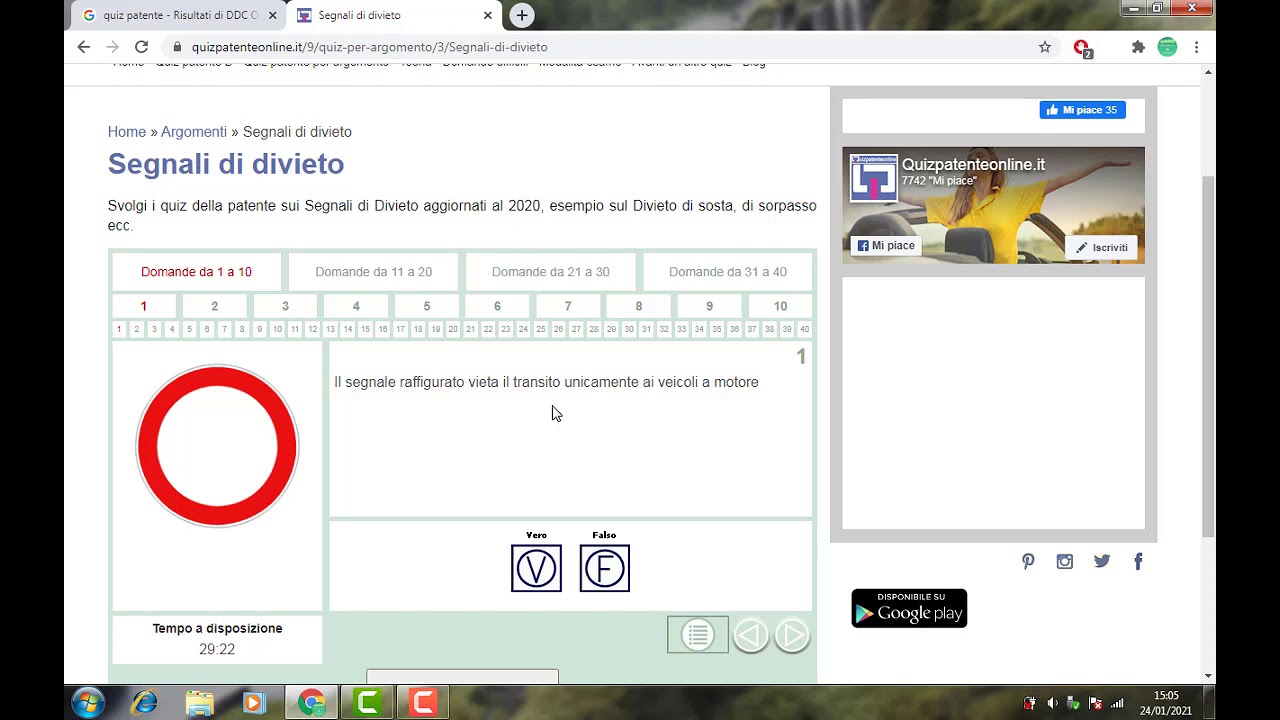Close the Segnali di divieto tab

click(488, 15)
